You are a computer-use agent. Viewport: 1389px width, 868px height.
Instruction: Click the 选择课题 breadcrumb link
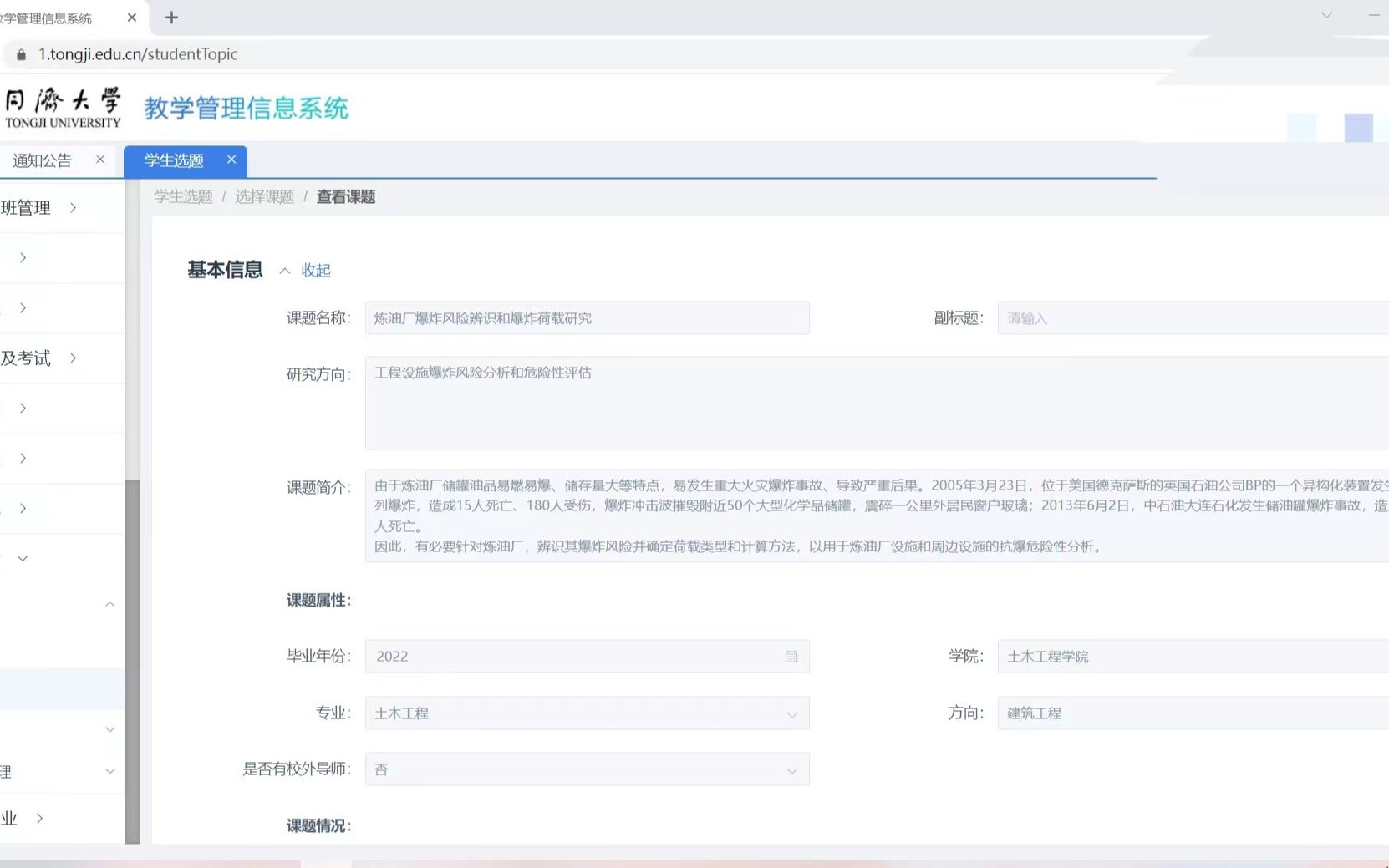click(265, 196)
